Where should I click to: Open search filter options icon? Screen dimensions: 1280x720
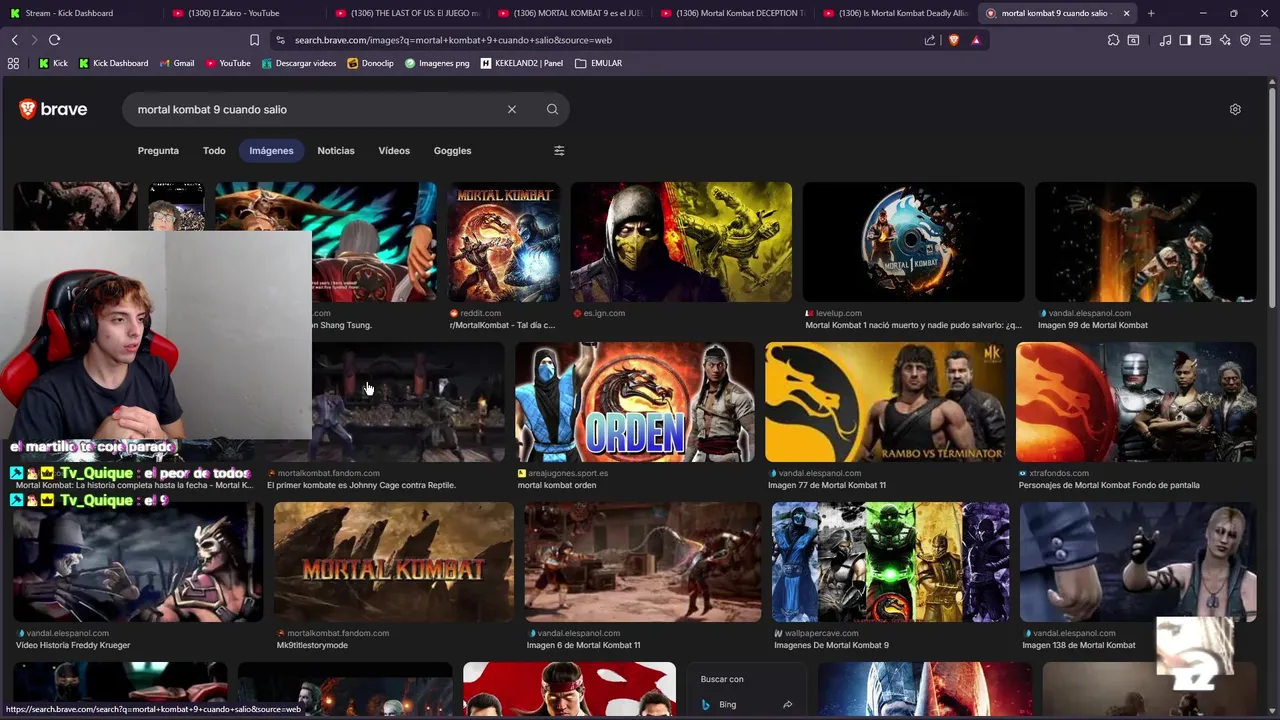(559, 151)
